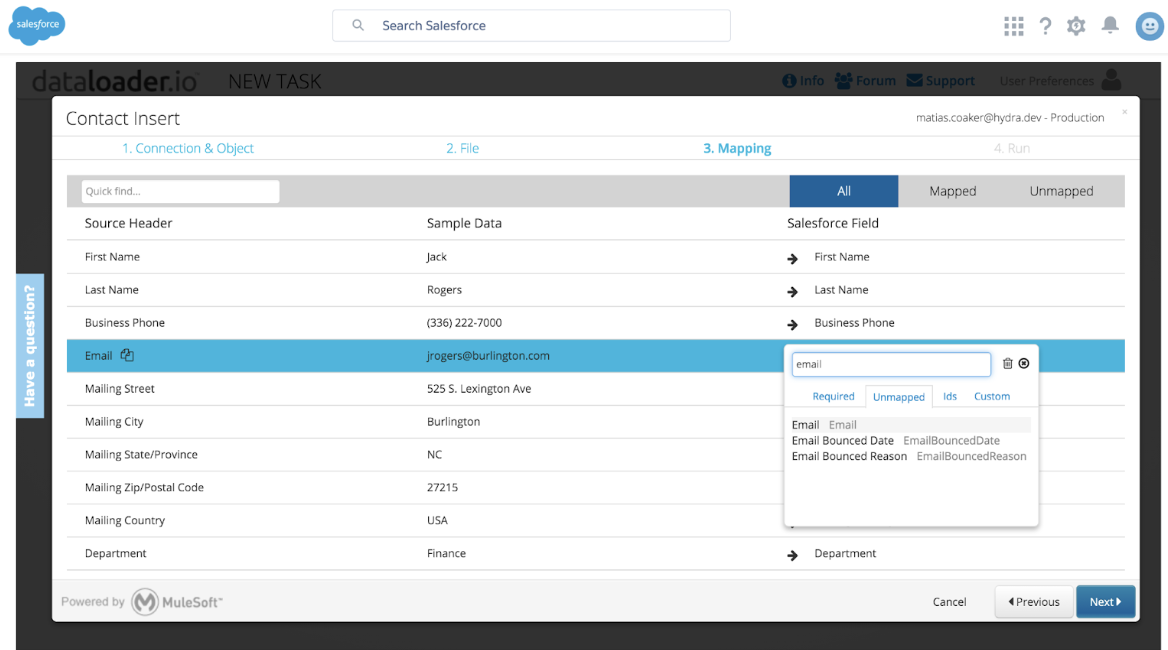Show Salesforce notifications bell
Screen dimensions: 1168x650
(1110, 26)
